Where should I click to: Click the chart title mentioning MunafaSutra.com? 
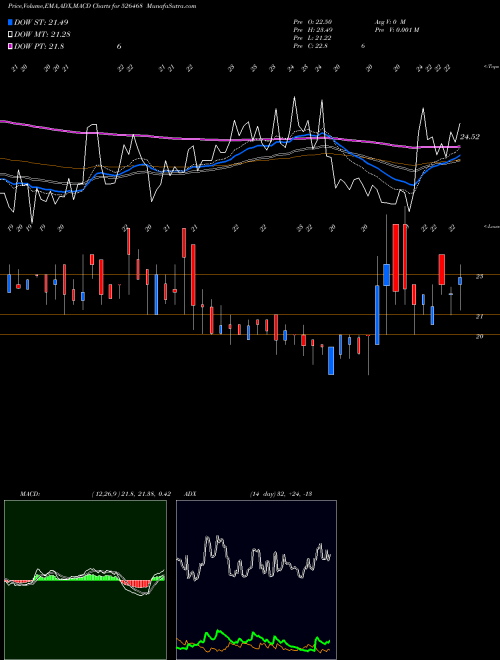coord(102,6)
